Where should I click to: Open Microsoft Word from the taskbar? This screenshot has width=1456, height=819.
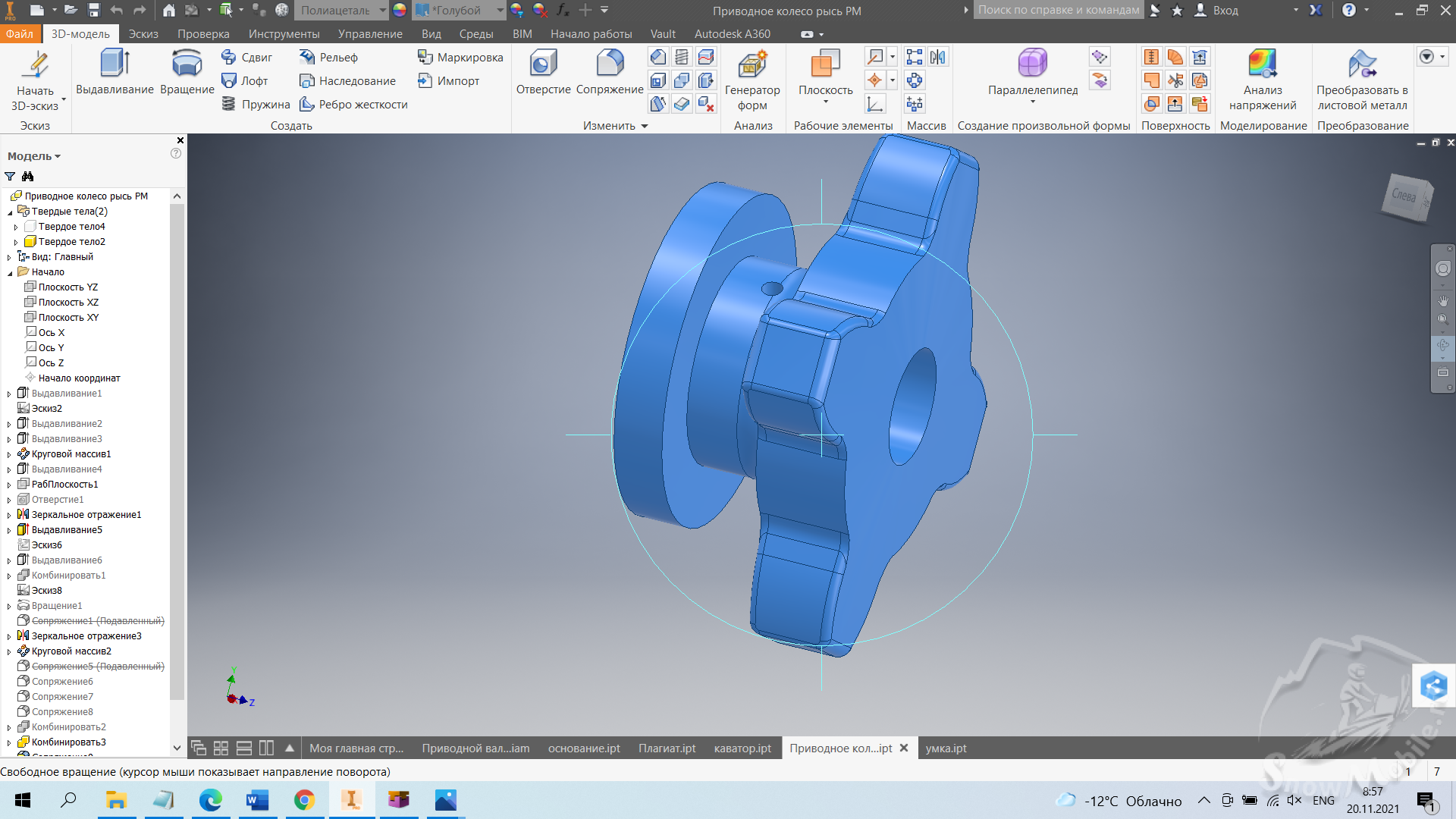(x=257, y=800)
